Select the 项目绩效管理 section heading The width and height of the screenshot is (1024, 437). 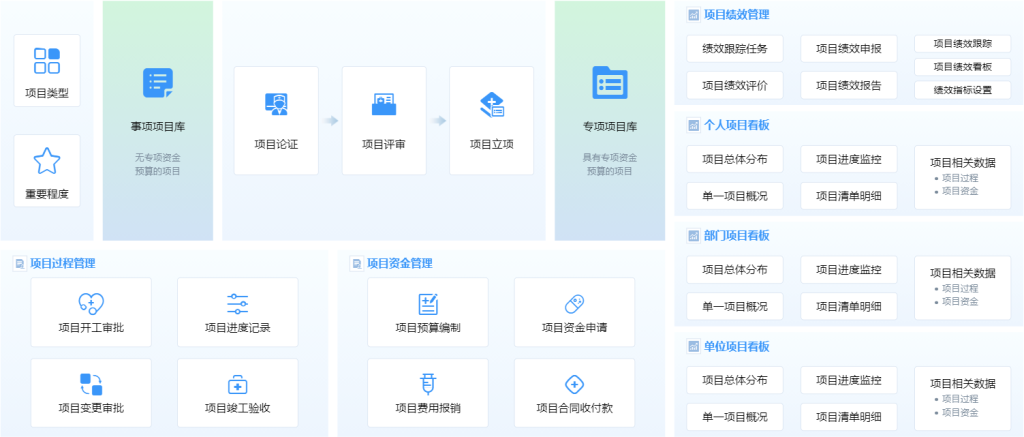click(x=736, y=15)
